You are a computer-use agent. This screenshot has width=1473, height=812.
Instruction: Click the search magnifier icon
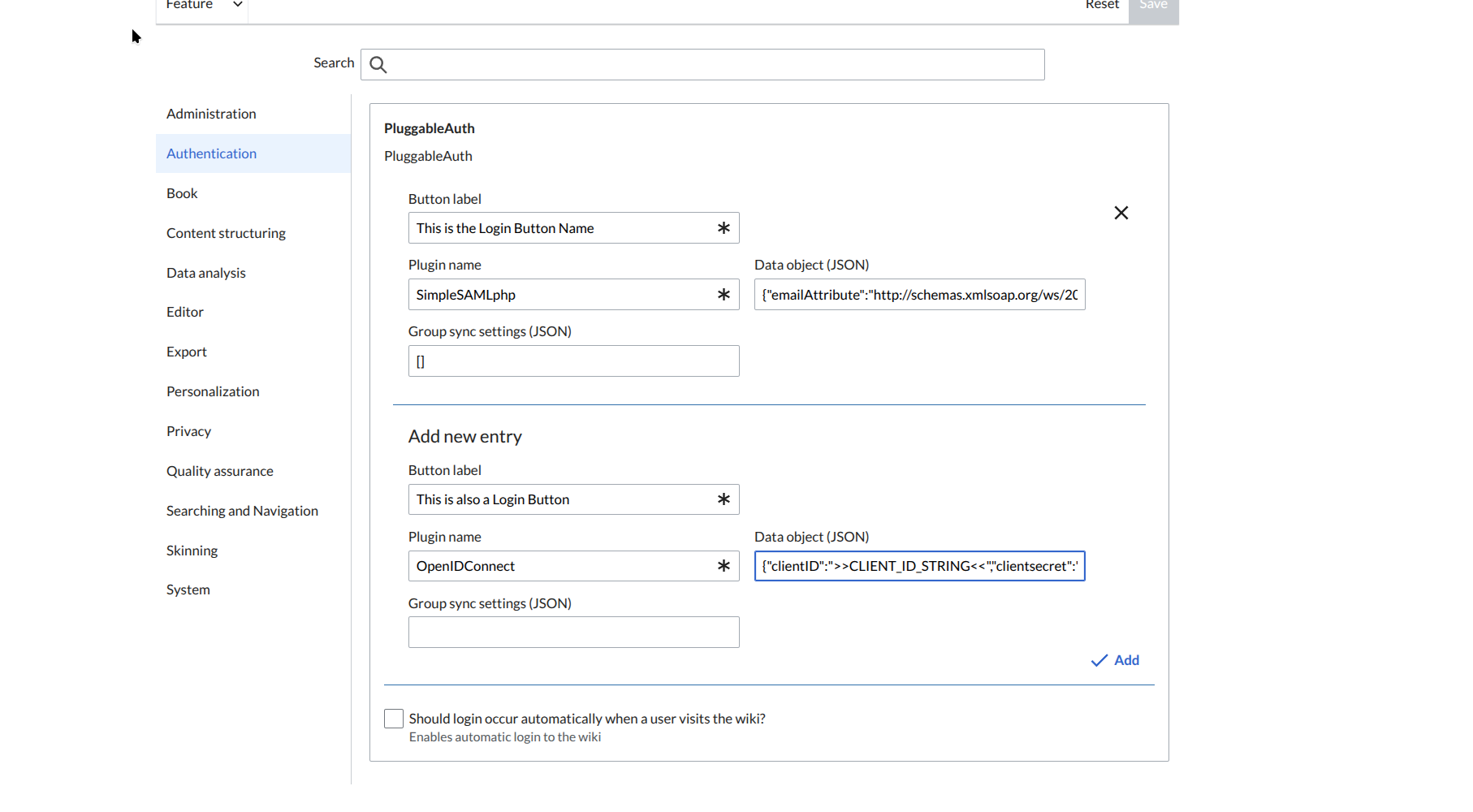point(378,65)
